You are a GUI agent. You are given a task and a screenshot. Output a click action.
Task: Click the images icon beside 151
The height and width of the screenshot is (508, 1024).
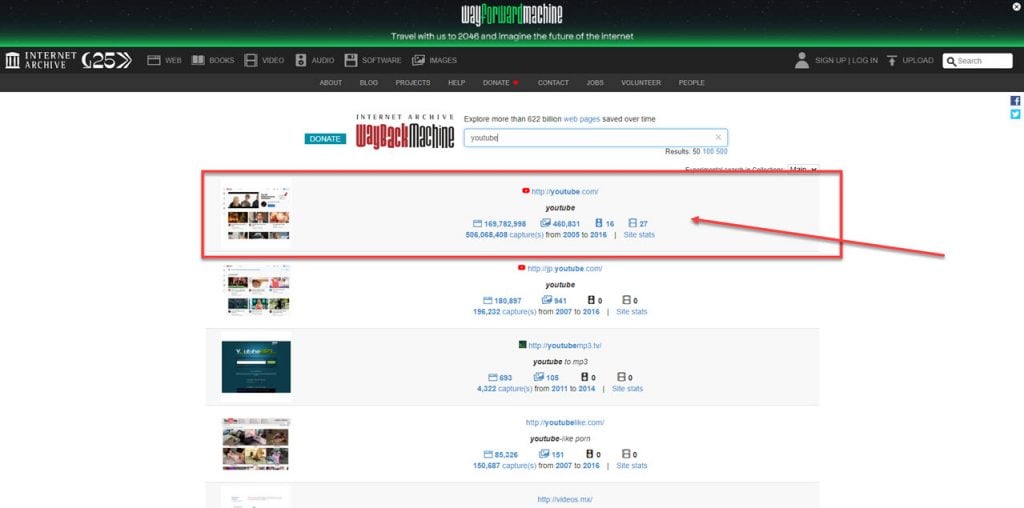[544, 454]
